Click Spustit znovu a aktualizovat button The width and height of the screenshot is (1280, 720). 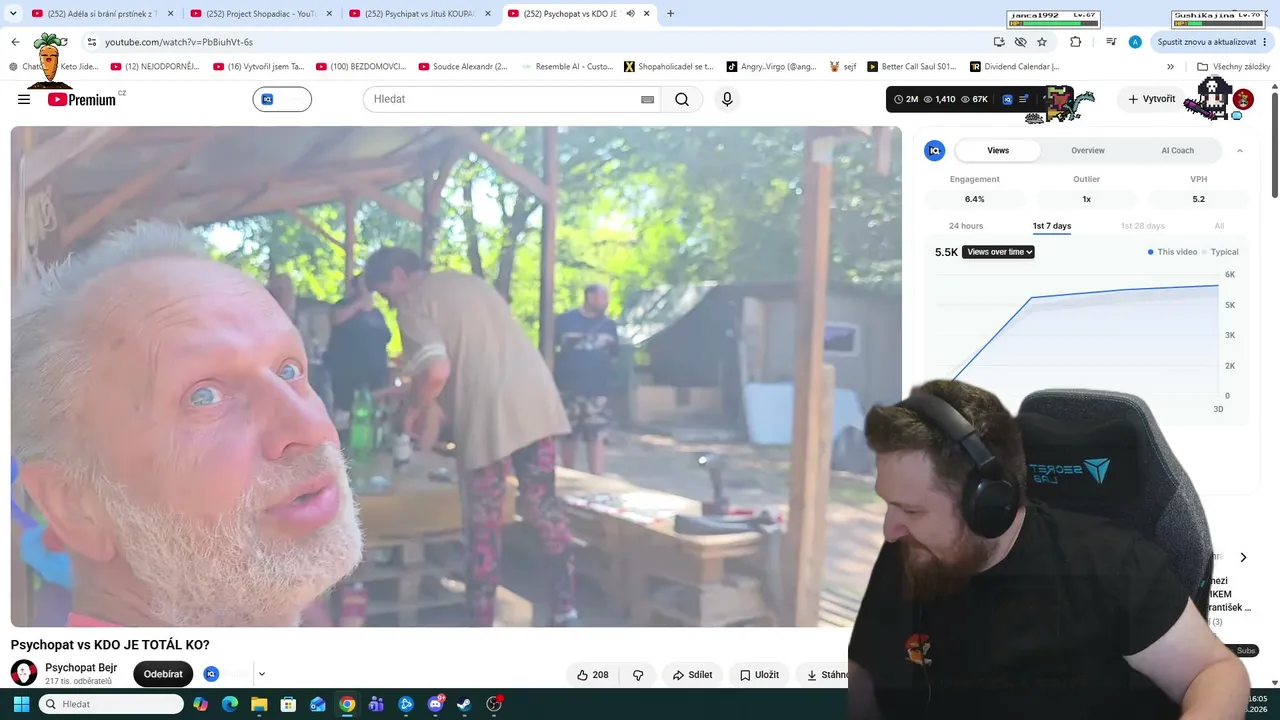click(1206, 42)
